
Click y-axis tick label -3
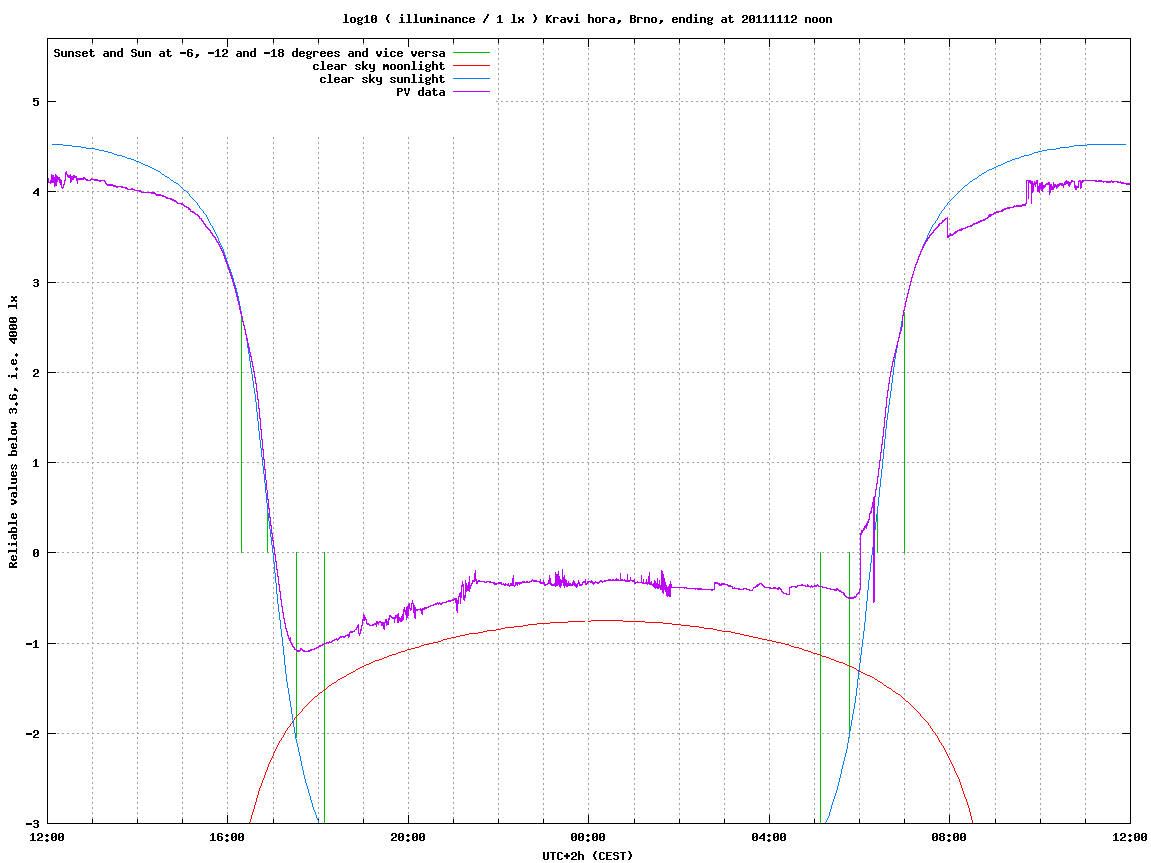pos(32,824)
